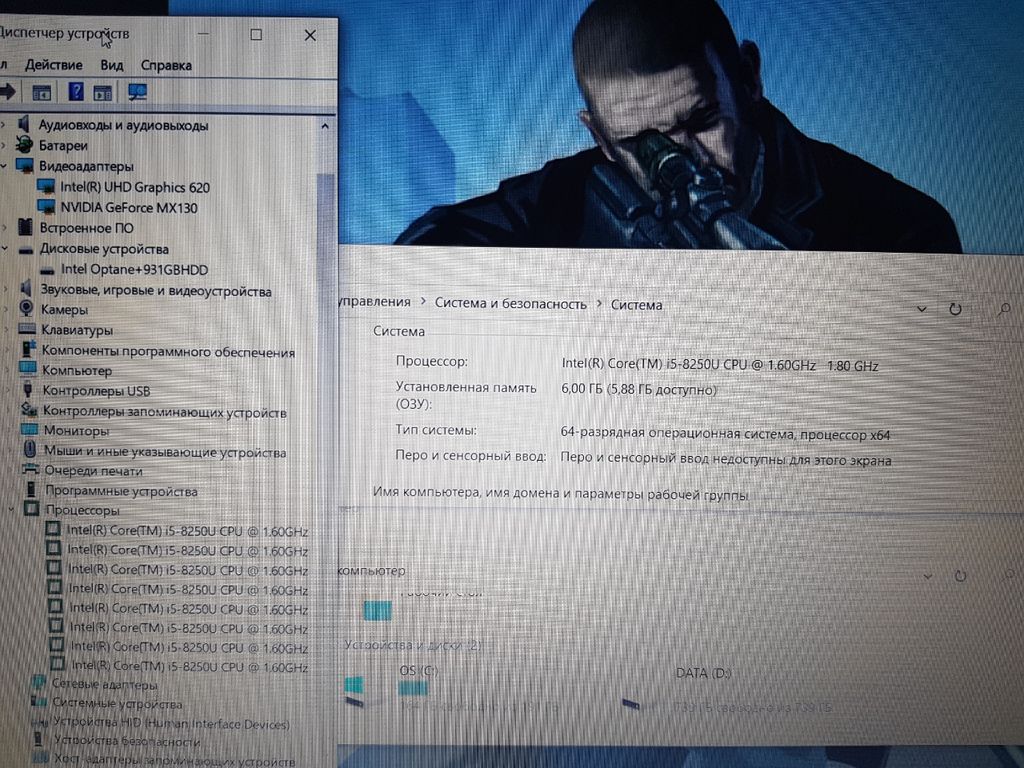Expand the Клавиатуры node
Image resolution: width=1024 pixels, height=768 pixels.
pos(6,329)
